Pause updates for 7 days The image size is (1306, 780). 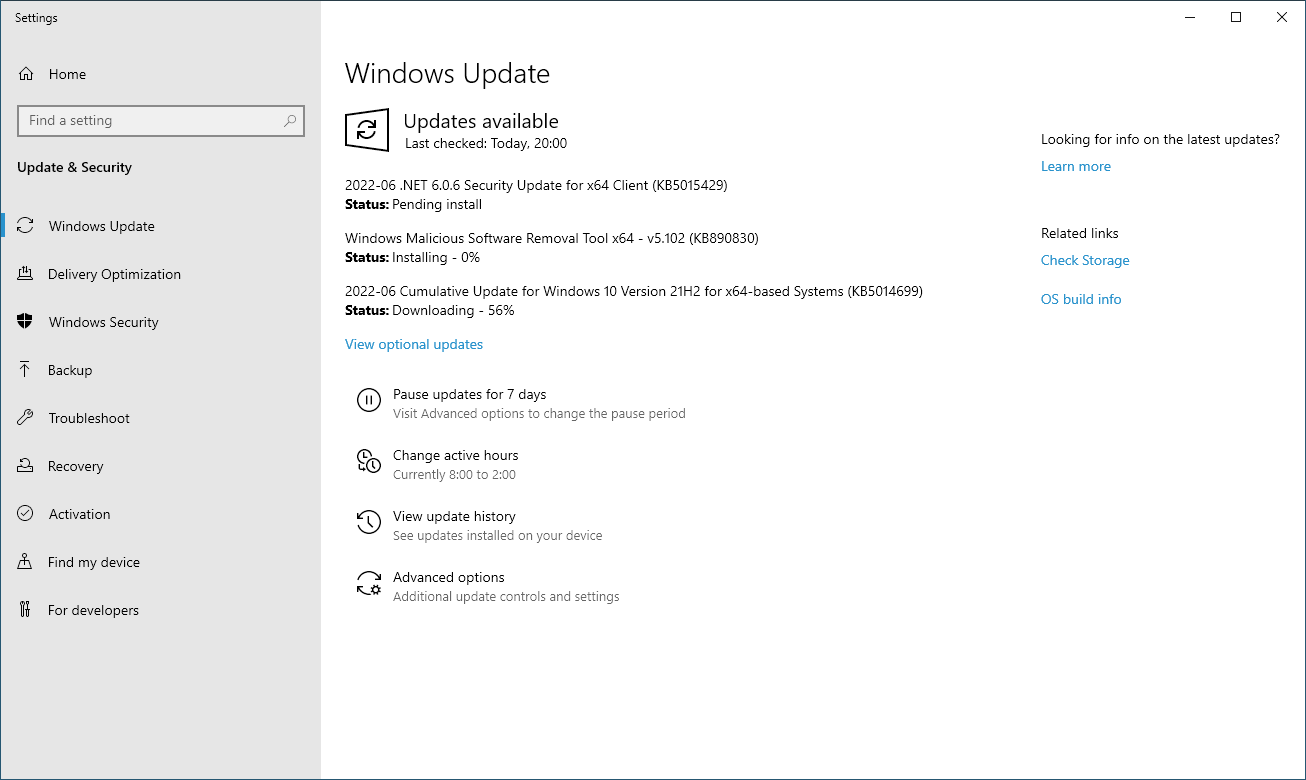[521, 403]
